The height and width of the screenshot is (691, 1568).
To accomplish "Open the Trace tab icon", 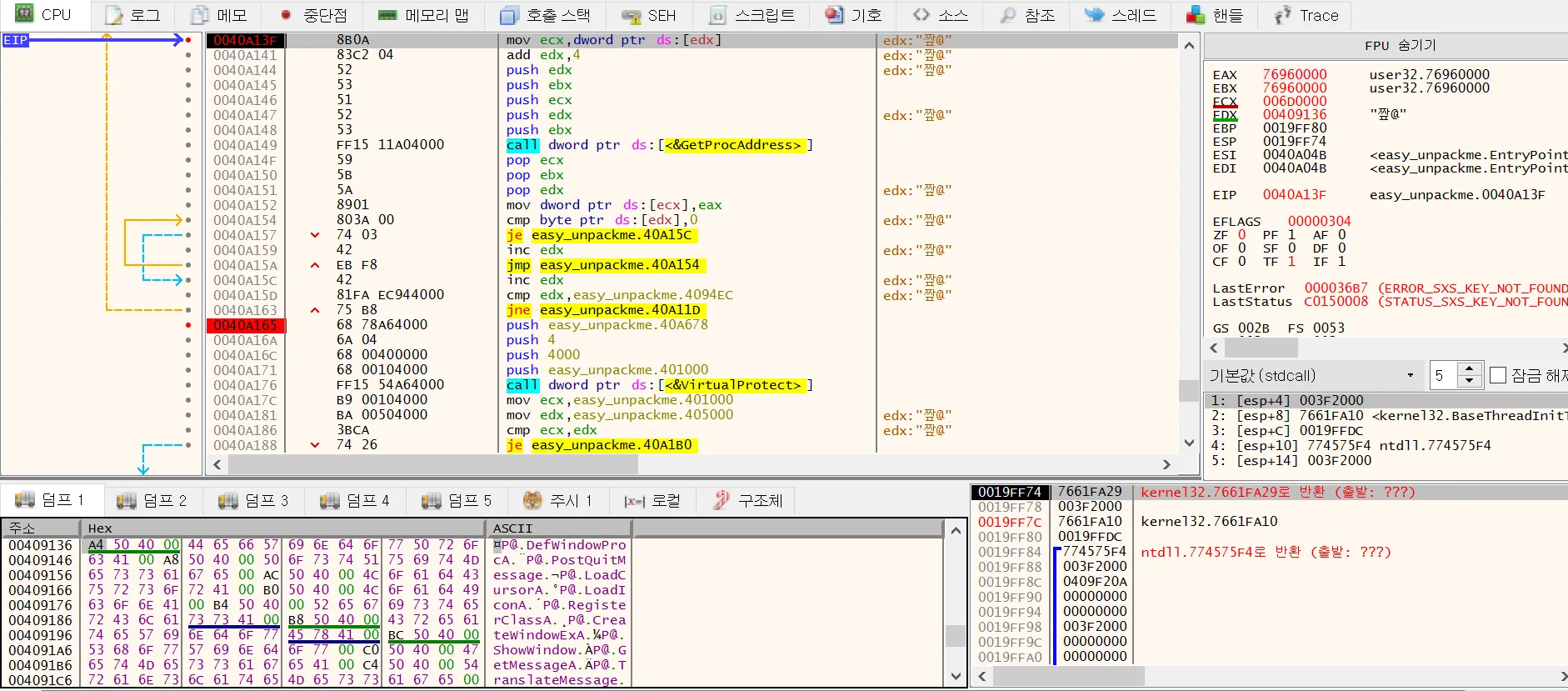I will 1283,15.
